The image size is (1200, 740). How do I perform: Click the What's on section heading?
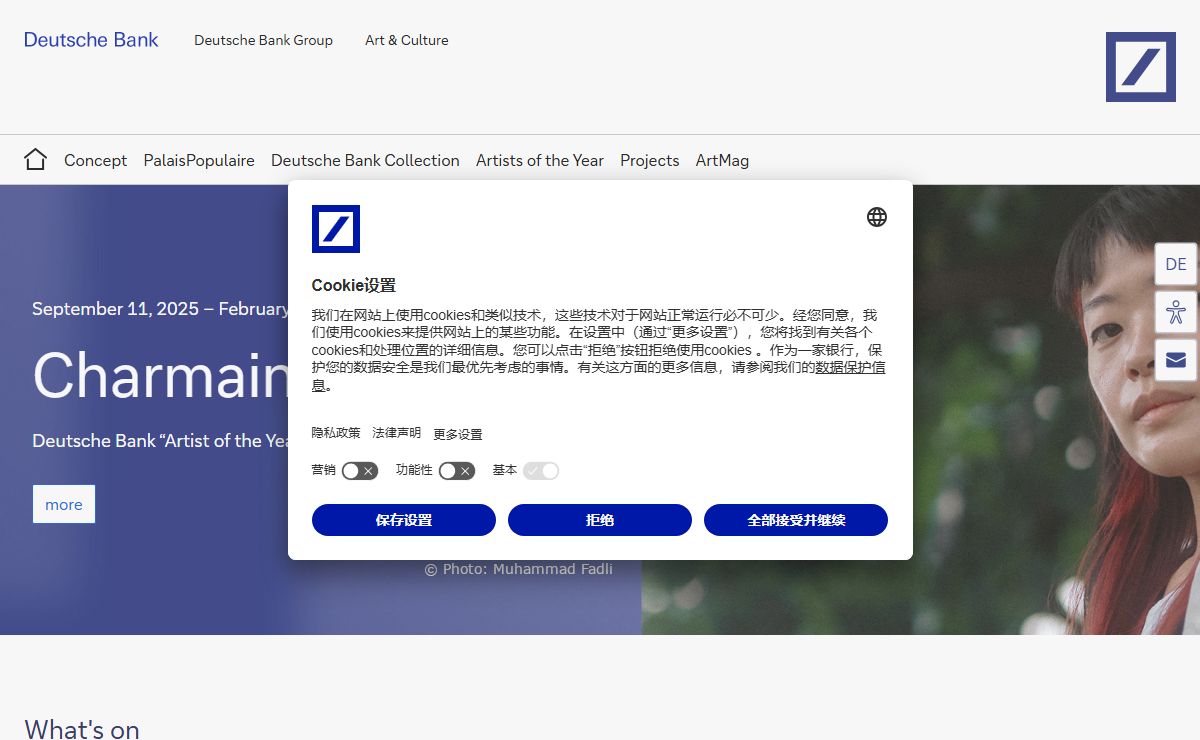(x=82, y=729)
